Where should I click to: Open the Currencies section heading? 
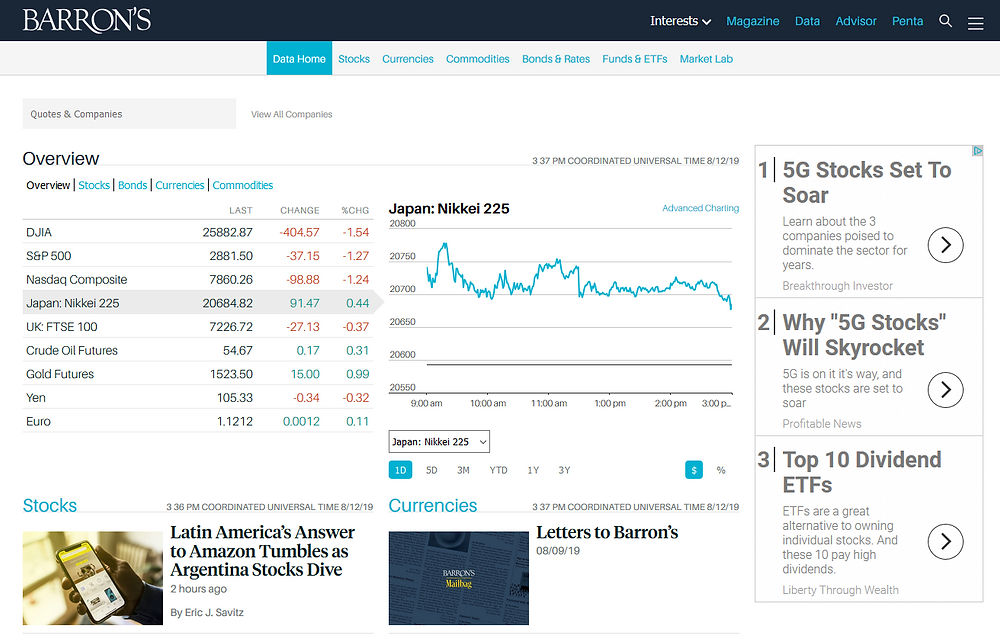[x=432, y=506]
